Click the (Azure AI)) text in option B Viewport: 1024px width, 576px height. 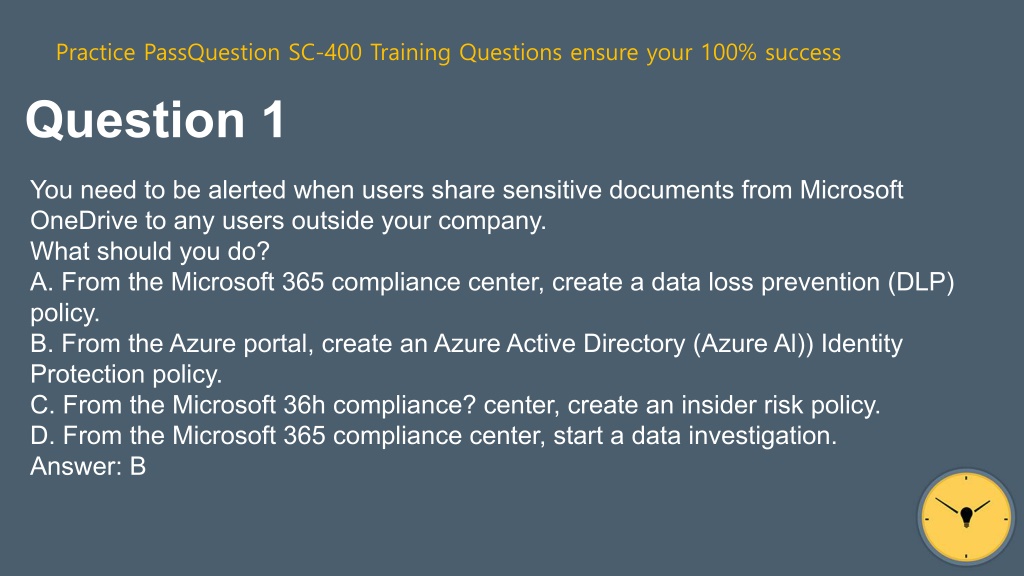pyautogui.click(x=754, y=344)
